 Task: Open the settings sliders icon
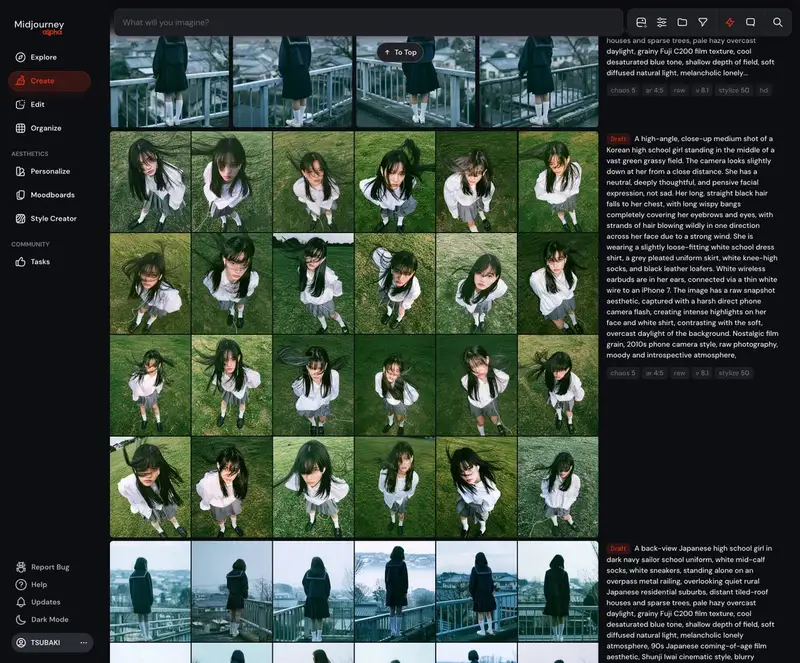662,22
